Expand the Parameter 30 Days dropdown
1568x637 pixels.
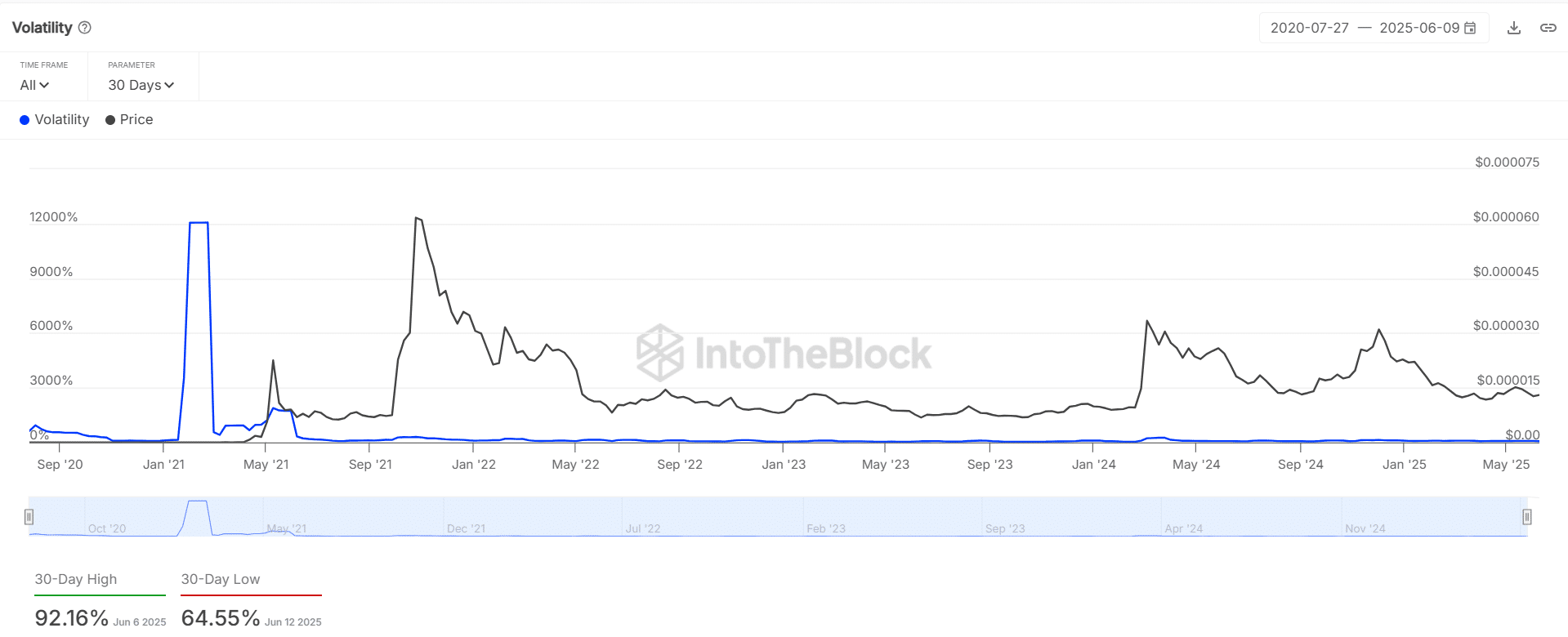point(141,85)
